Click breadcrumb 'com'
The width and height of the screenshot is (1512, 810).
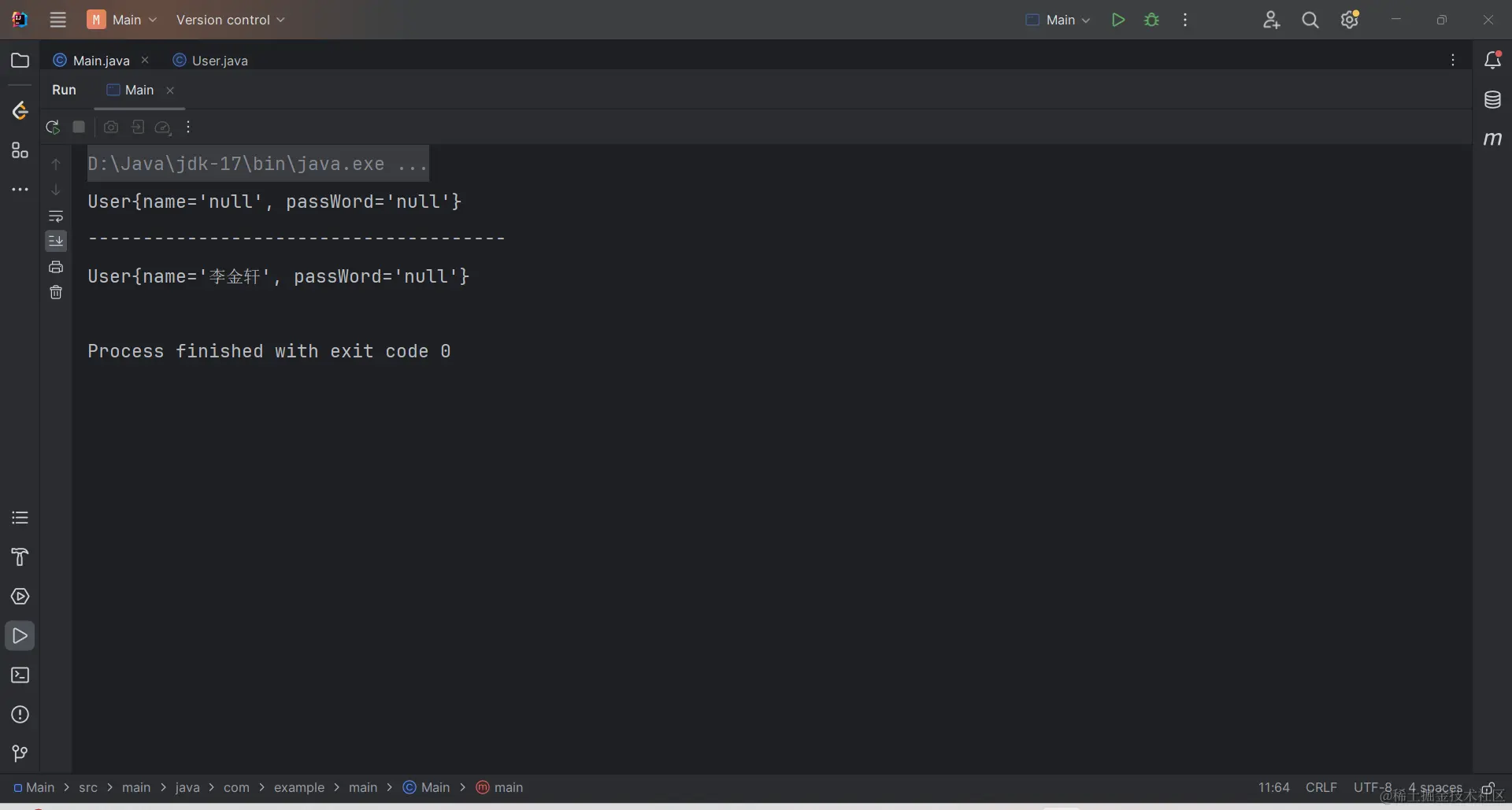(236, 788)
